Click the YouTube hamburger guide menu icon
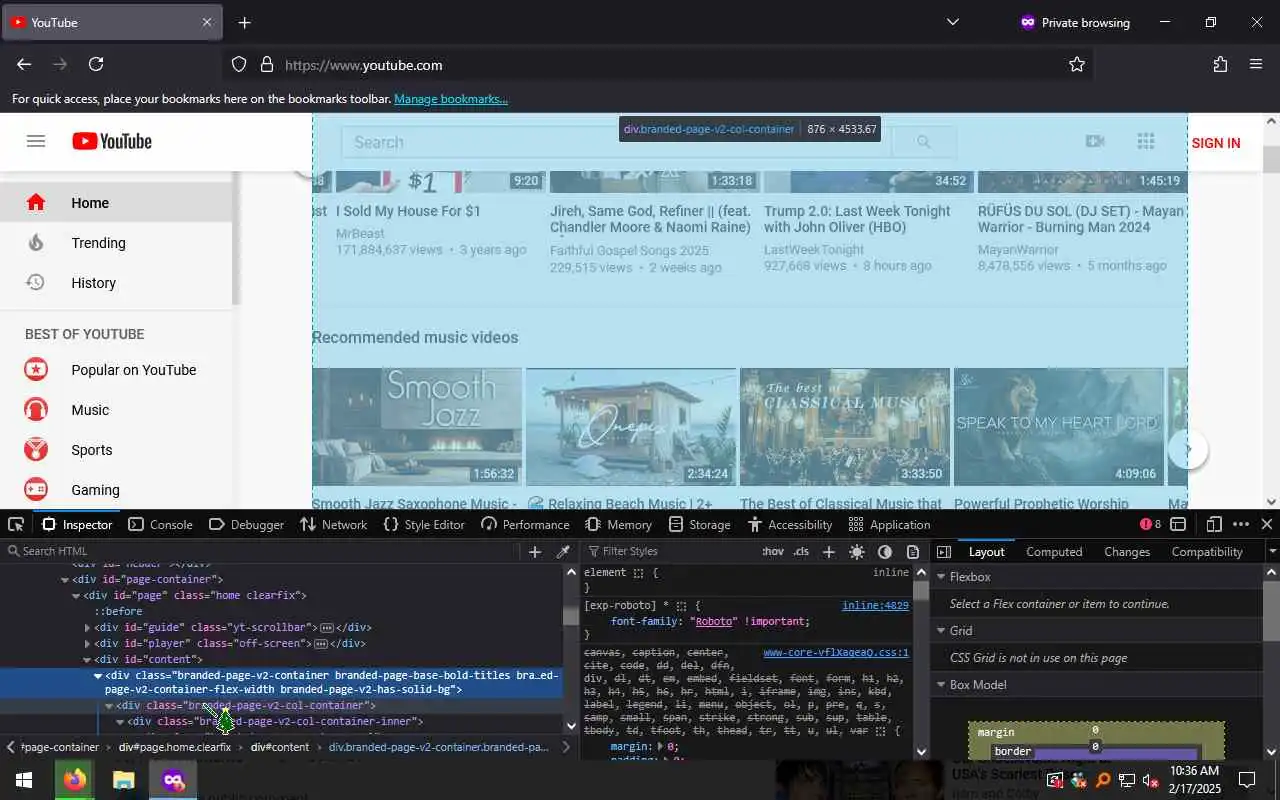Image resolution: width=1280 pixels, height=800 pixels. pos(36,142)
